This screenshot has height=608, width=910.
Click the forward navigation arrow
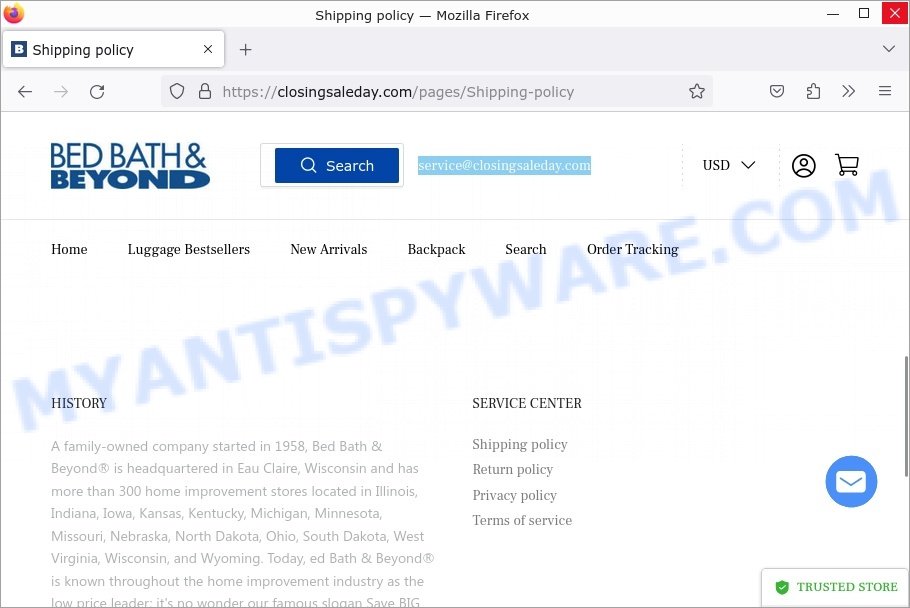coord(61,92)
